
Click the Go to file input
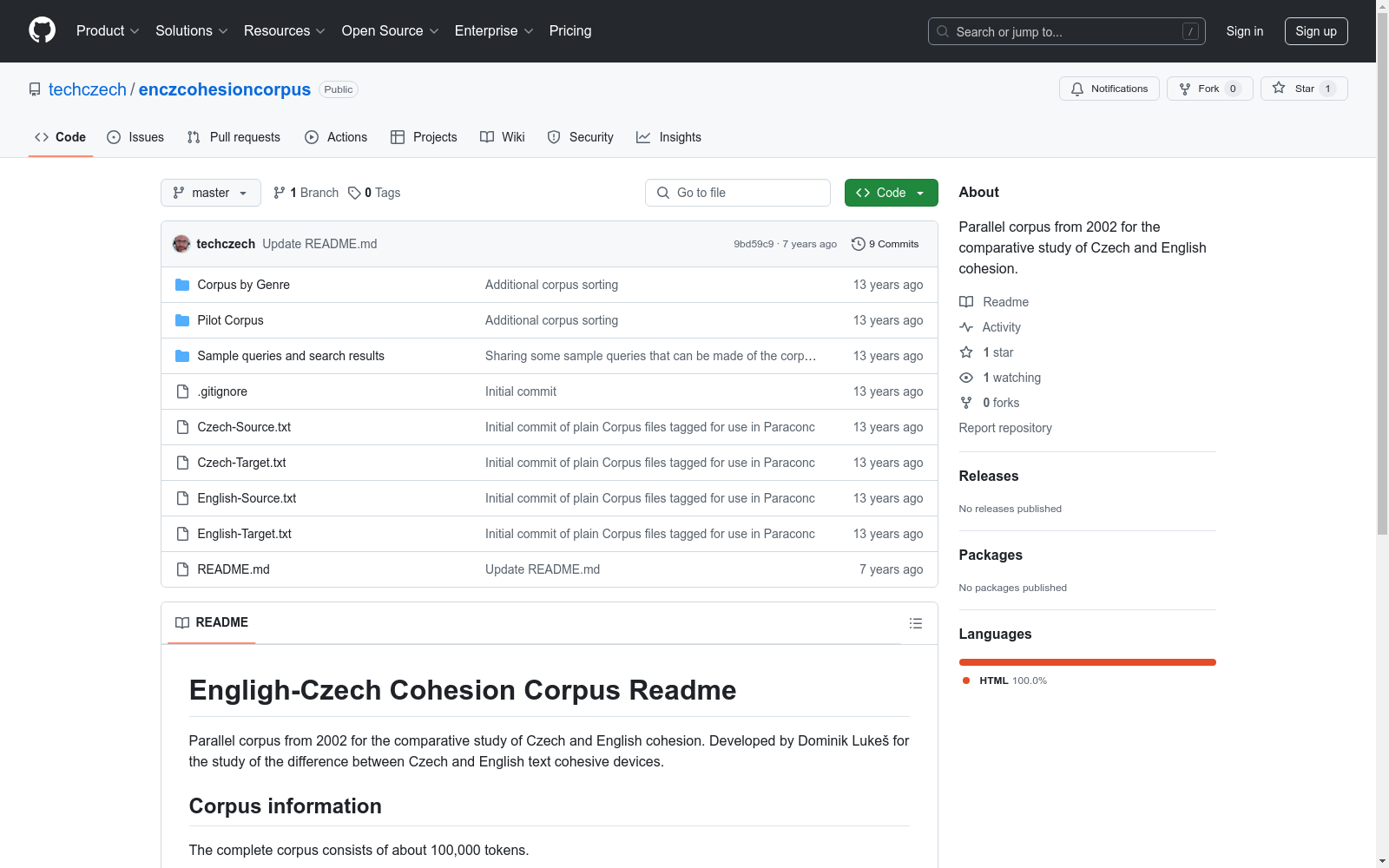click(738, 193)
